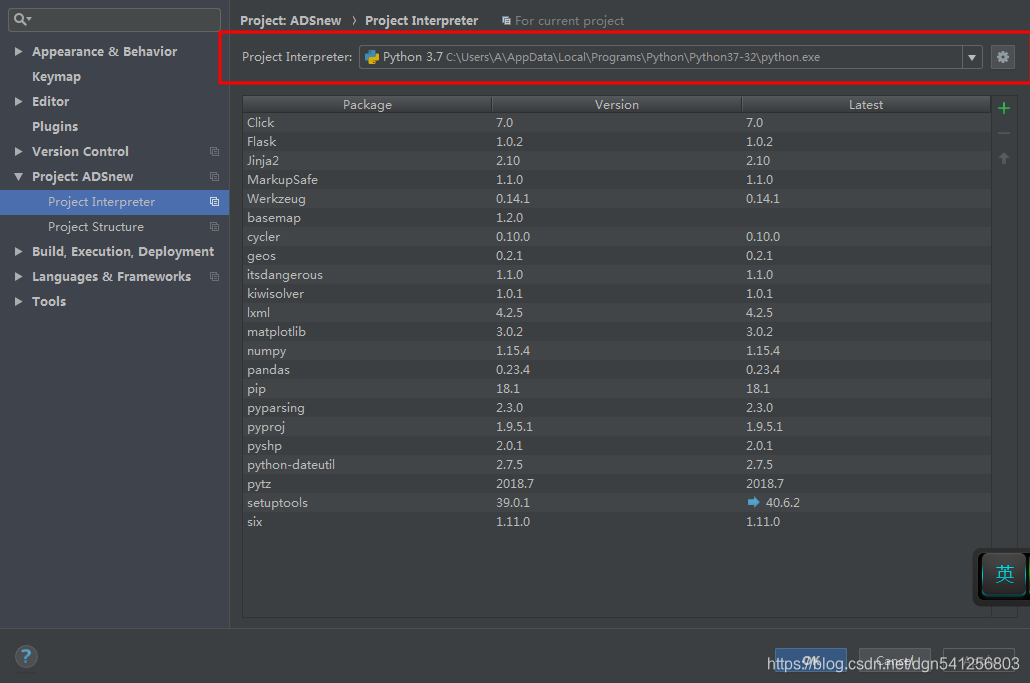This screenshot has height=683, width=1030.
Task: Select the pyparsing package row
Action: pyautogui.click(x=616, y=408)
